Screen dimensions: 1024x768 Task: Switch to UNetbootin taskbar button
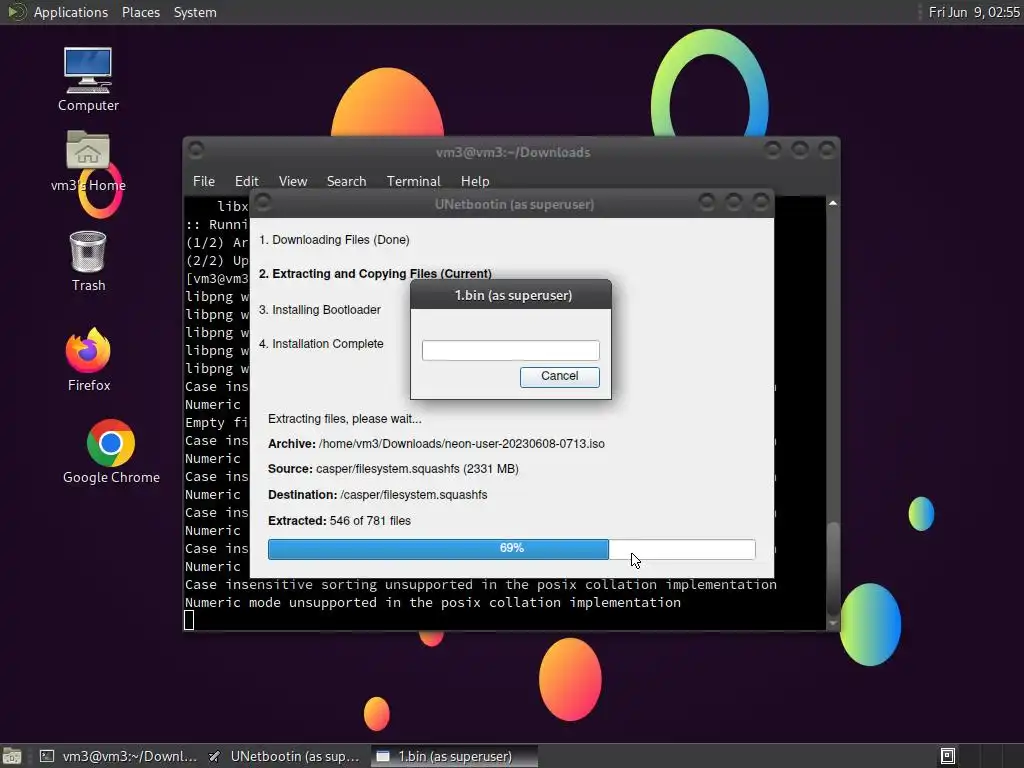285,756
